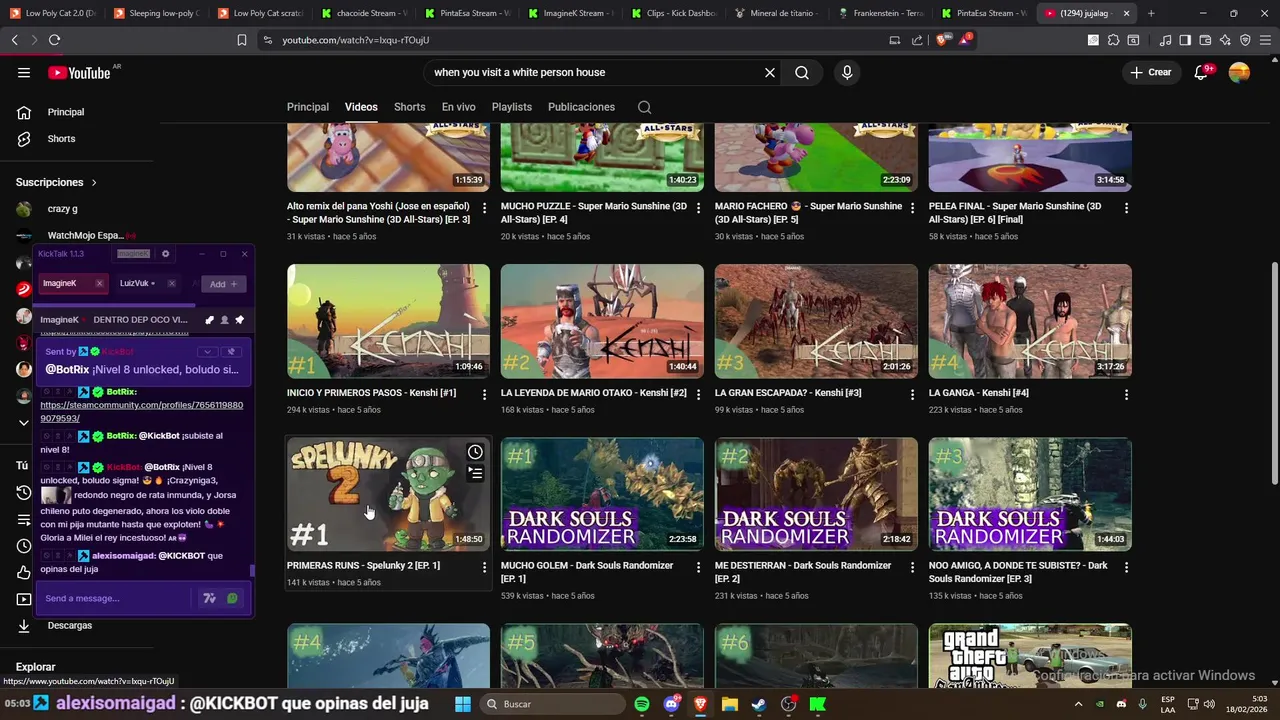Click the Crear button
Viewport: 1280px width, 720px height.
tap(1151, 72)
